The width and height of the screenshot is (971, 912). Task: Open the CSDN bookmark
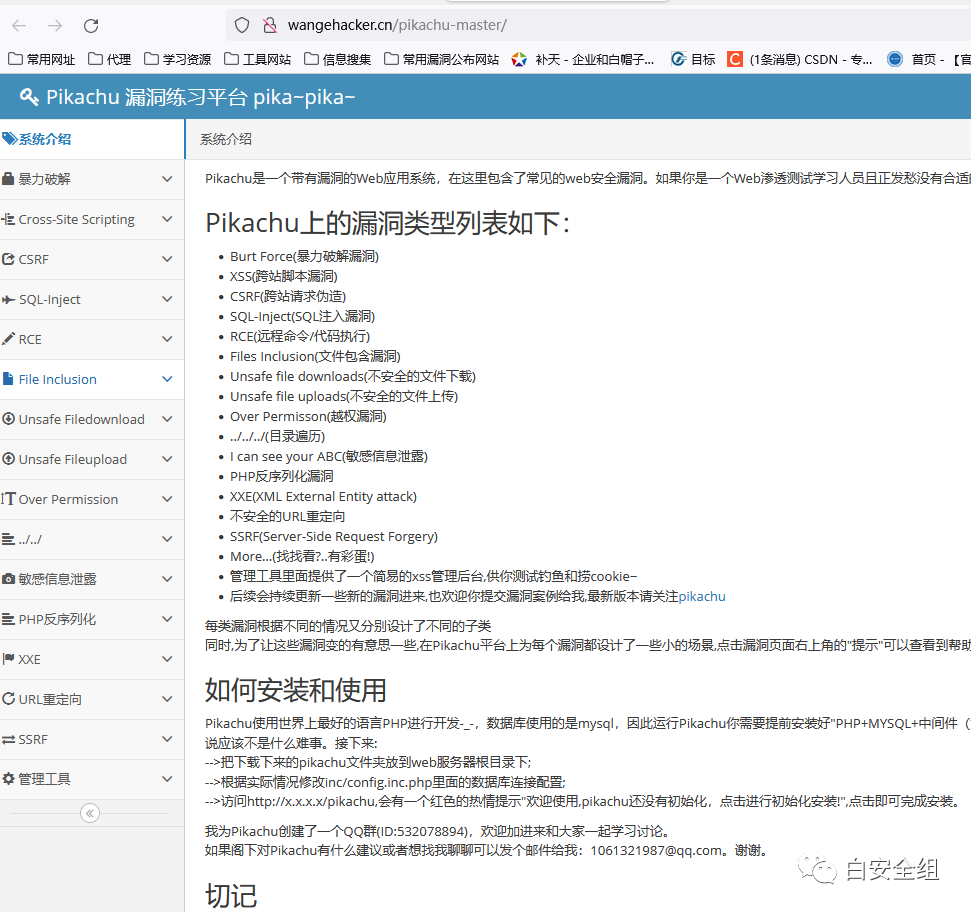tap(800, 59)
